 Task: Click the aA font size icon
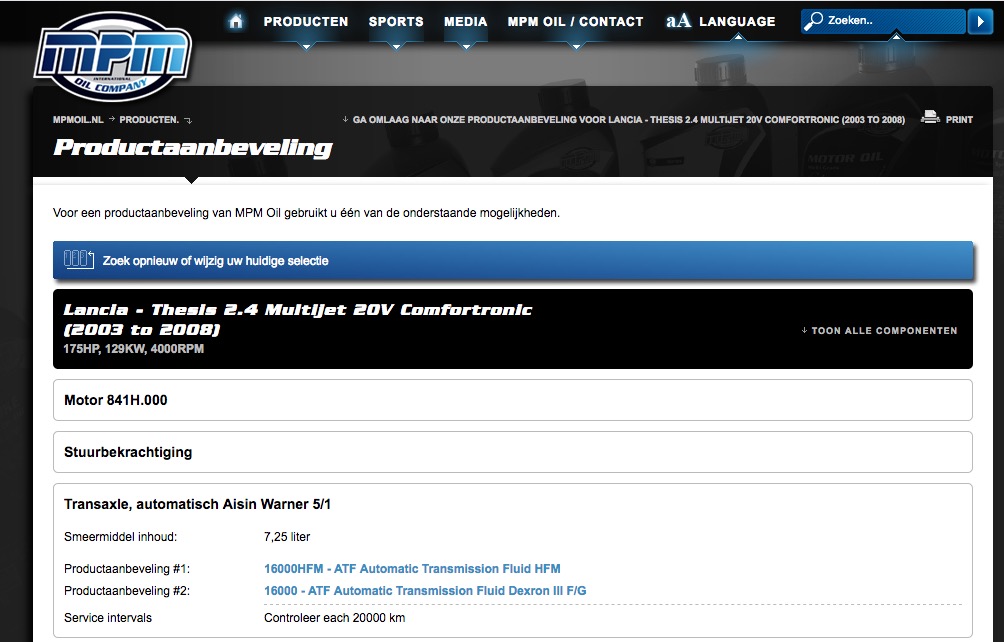click(679, 21)
